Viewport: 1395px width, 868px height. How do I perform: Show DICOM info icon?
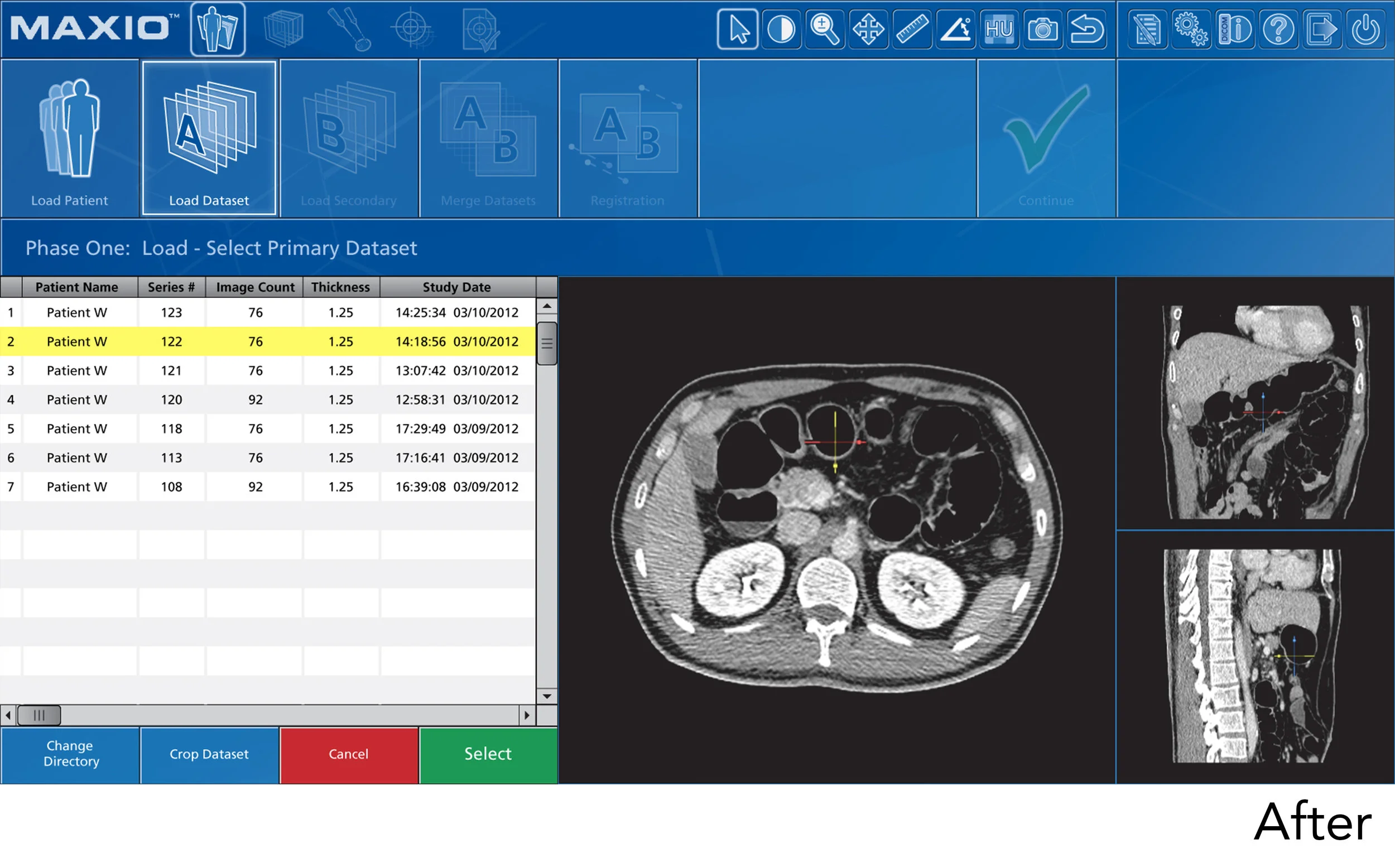[x=1234, y=28]
